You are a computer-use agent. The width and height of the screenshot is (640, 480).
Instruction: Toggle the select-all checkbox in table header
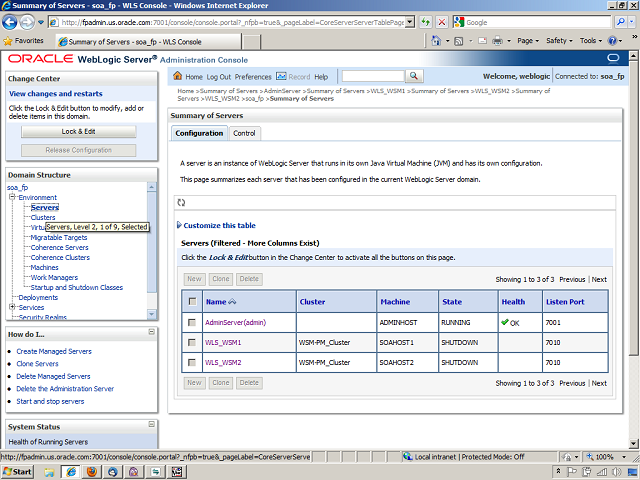click(x=192, y=301)
